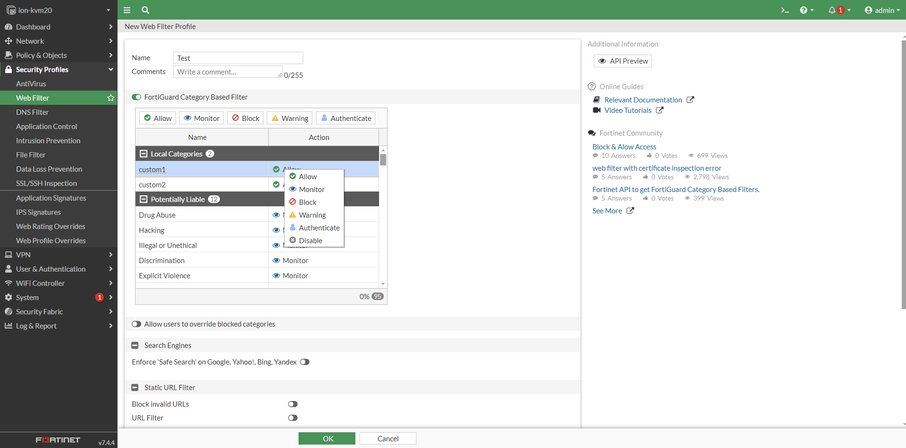Click the Comments text box
906x448 pixels.
228,72
